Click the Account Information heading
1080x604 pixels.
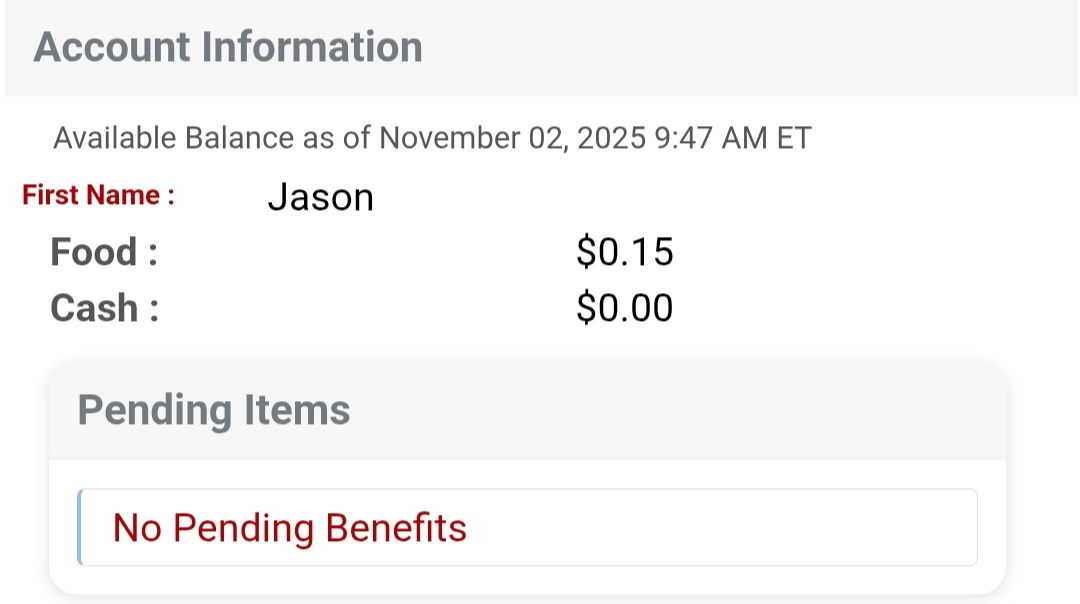[x=228, y=47]
